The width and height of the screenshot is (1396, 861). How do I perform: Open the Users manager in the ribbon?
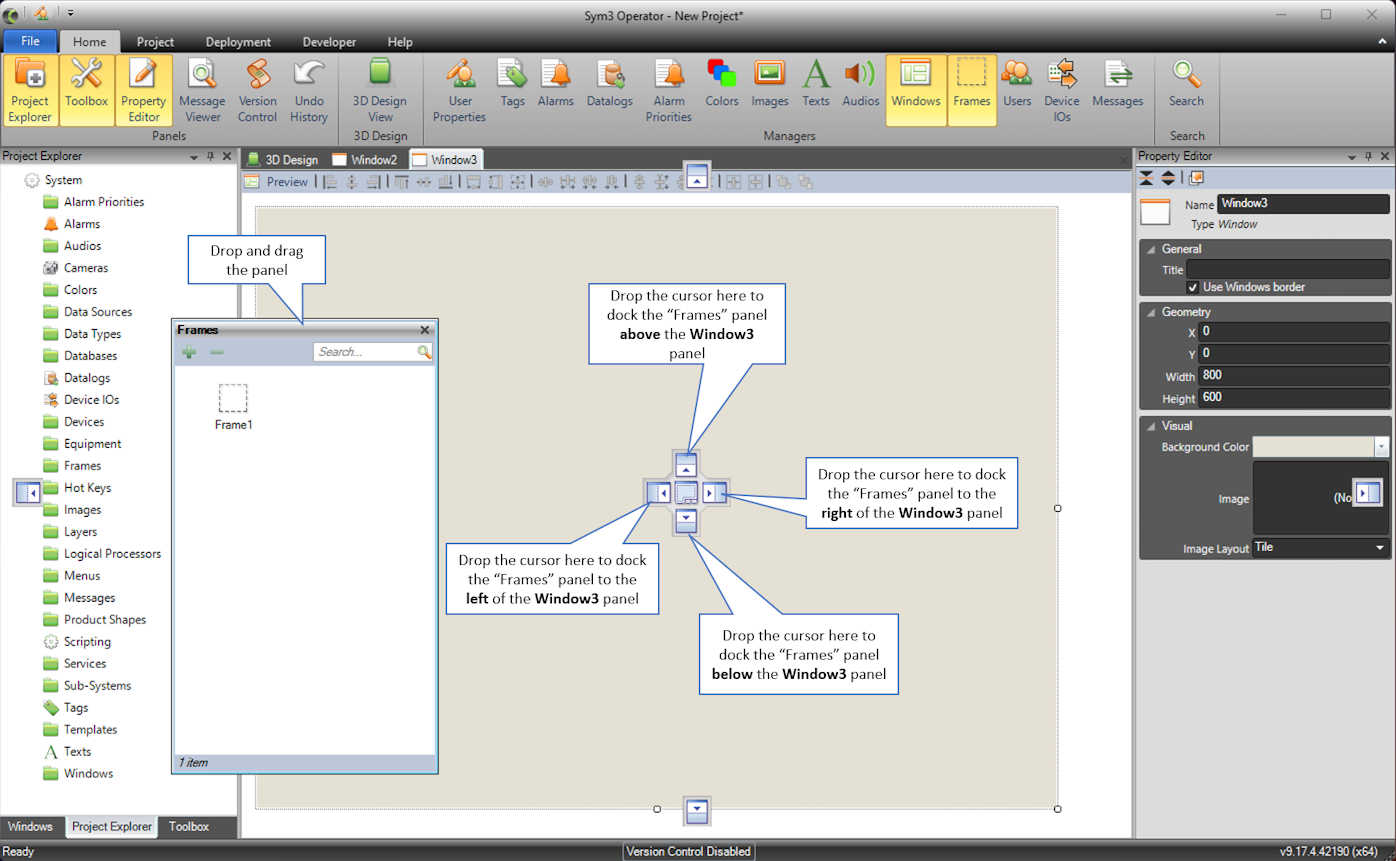[x=1017, y=84]
